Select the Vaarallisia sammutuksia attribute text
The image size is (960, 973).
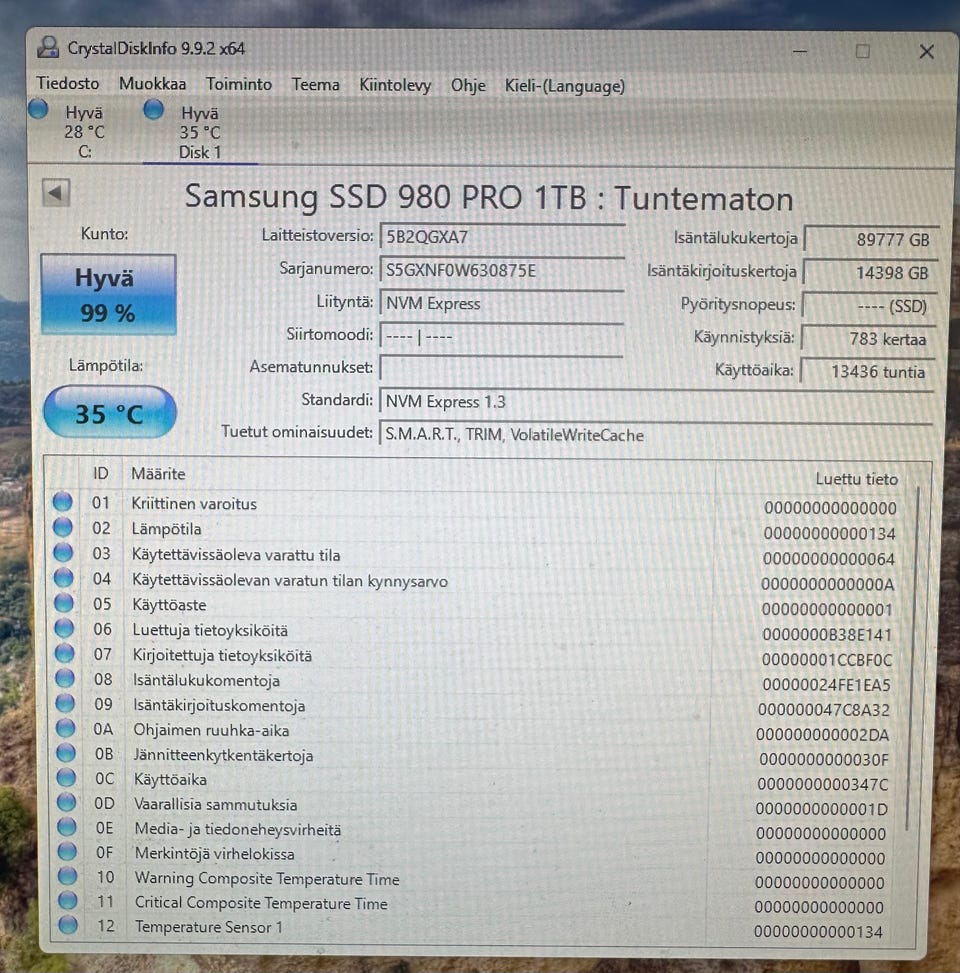(216, 805)
